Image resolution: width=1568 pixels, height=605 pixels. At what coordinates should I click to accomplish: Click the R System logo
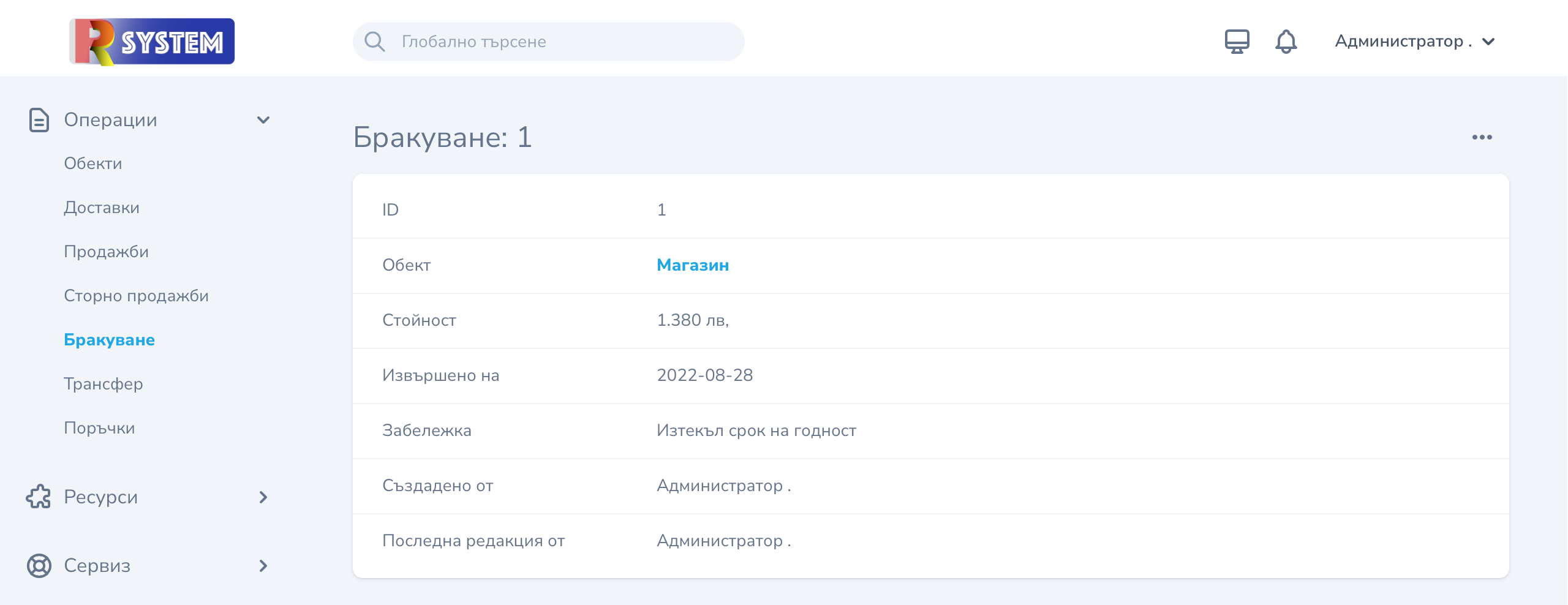click(152, 42)
